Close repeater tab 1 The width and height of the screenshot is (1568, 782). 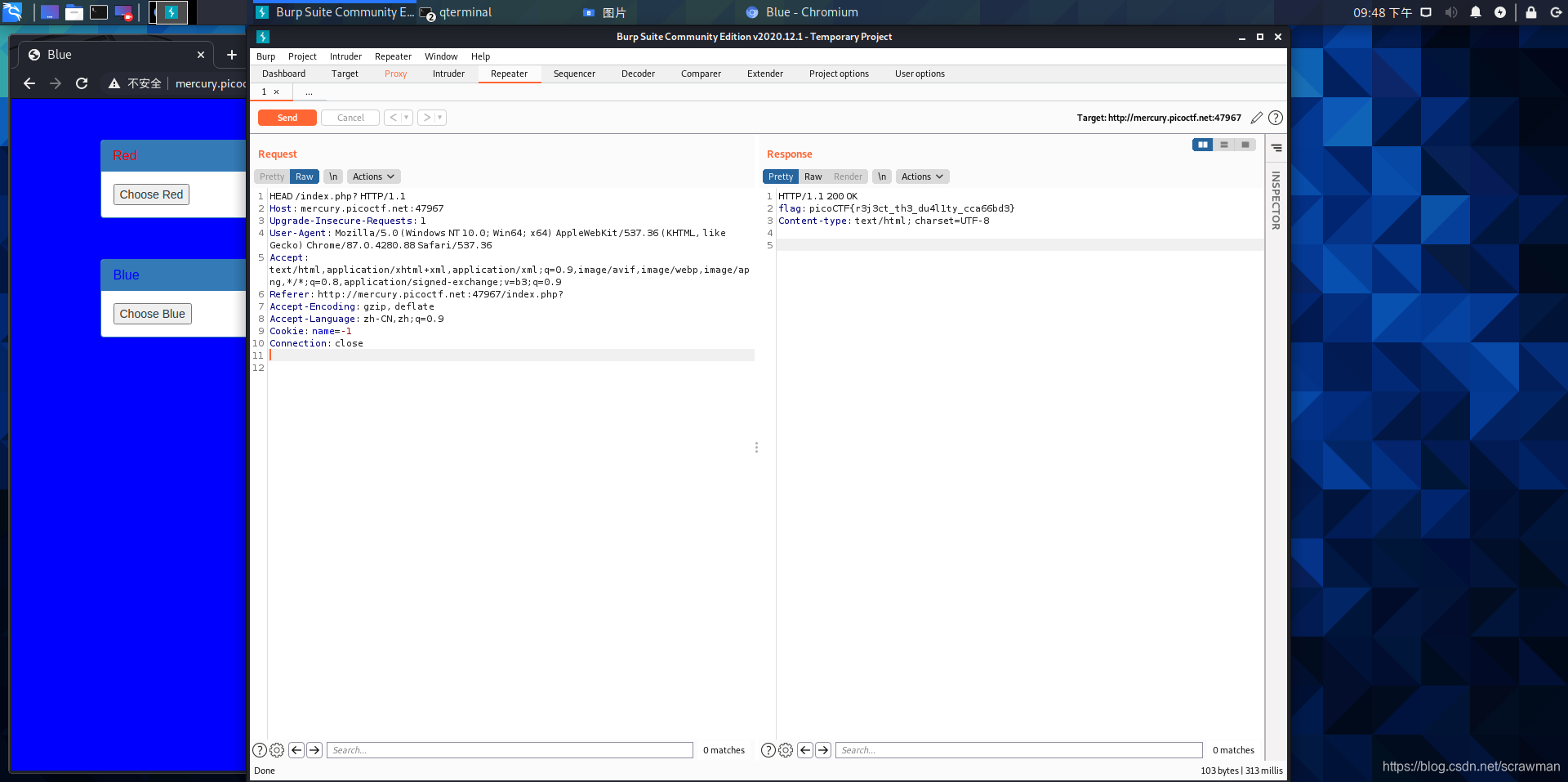(x=277, y=92)
